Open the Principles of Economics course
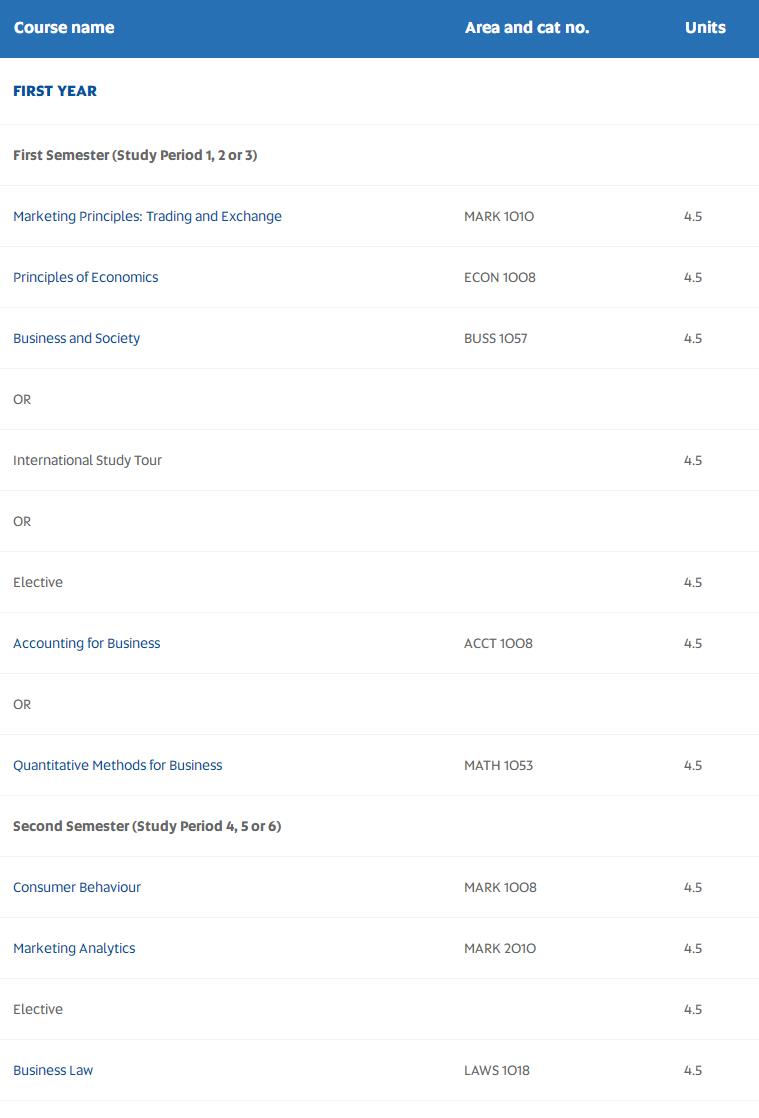Screen dimensions: 759x1118 pyautogui.click(x=86, y=277)
